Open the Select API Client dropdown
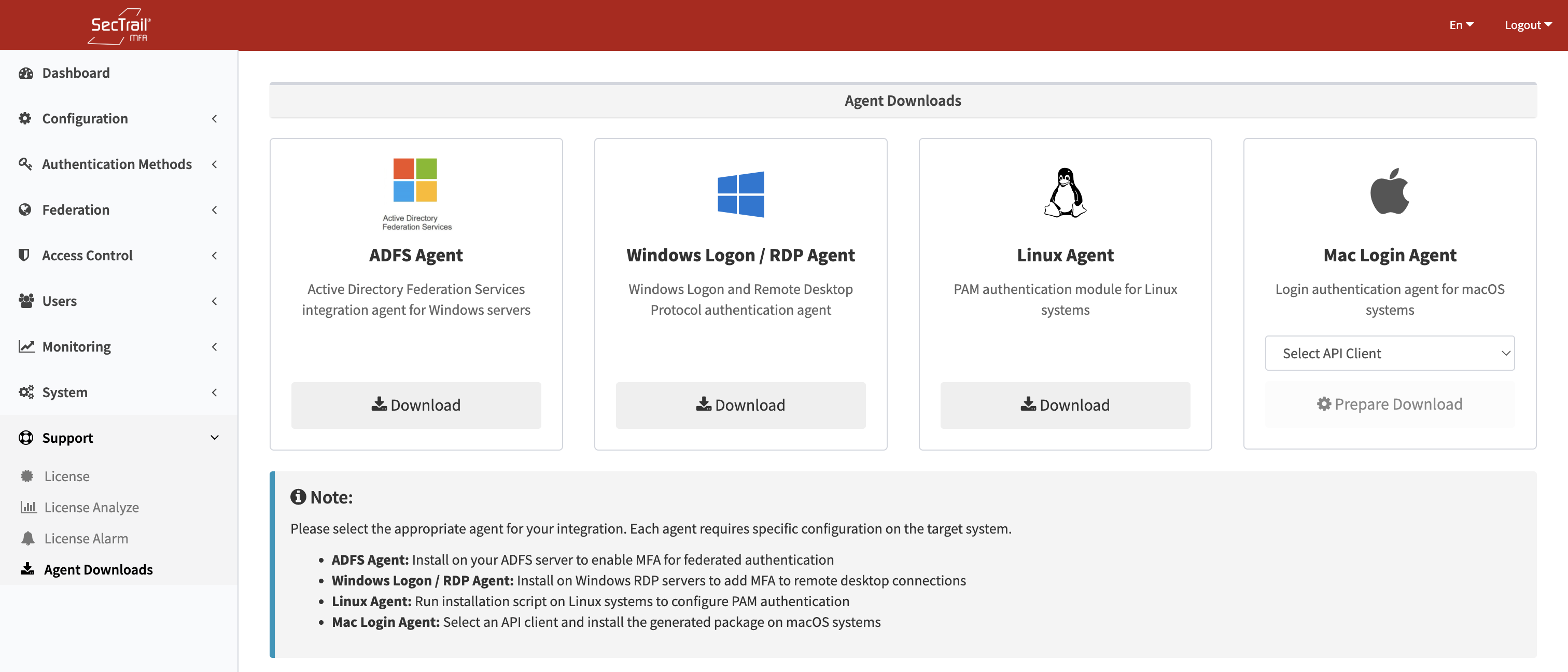The height and width of the screenshot is (672, 1568). (1390, 353)
